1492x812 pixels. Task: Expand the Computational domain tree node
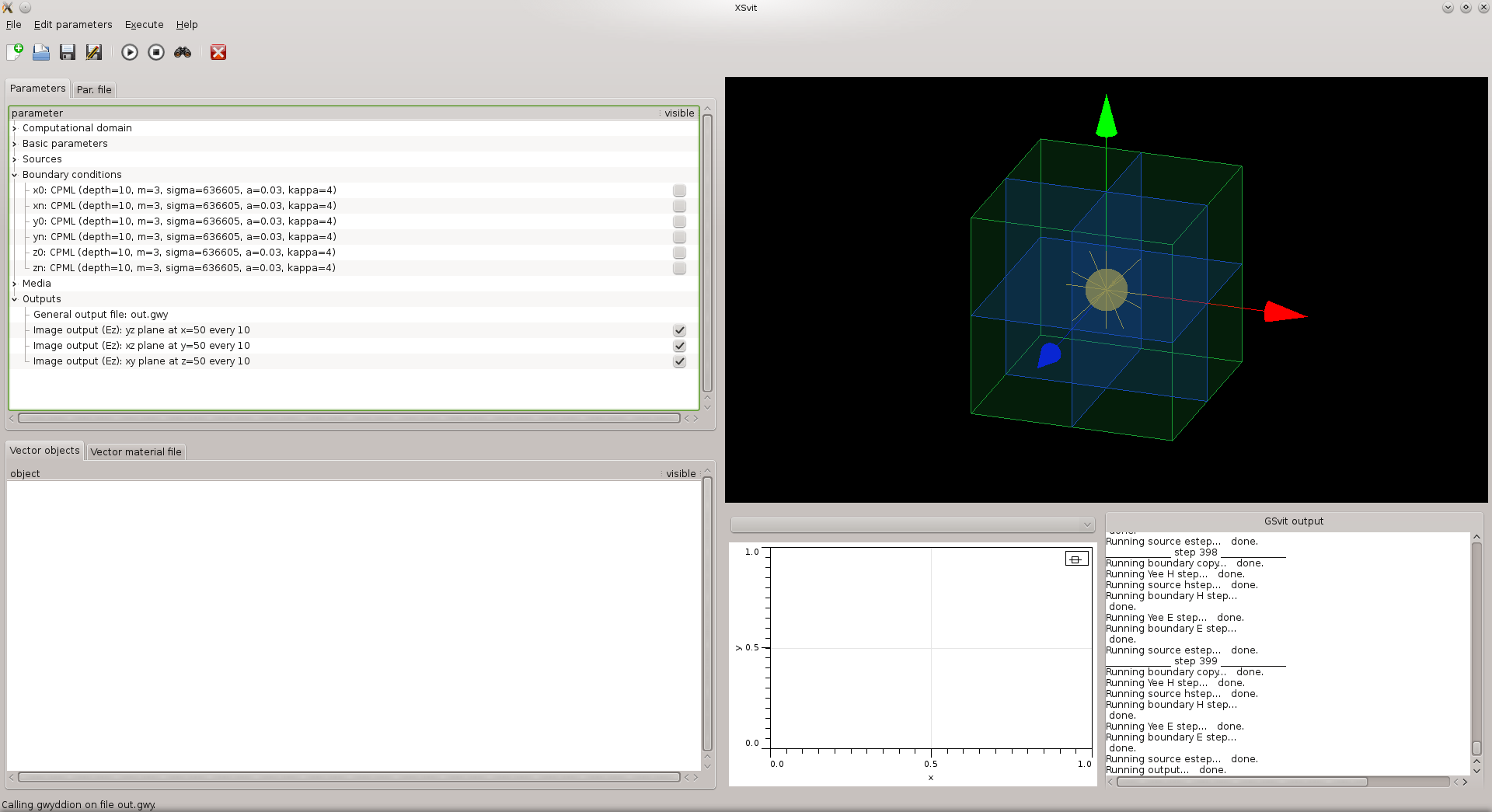15,128
